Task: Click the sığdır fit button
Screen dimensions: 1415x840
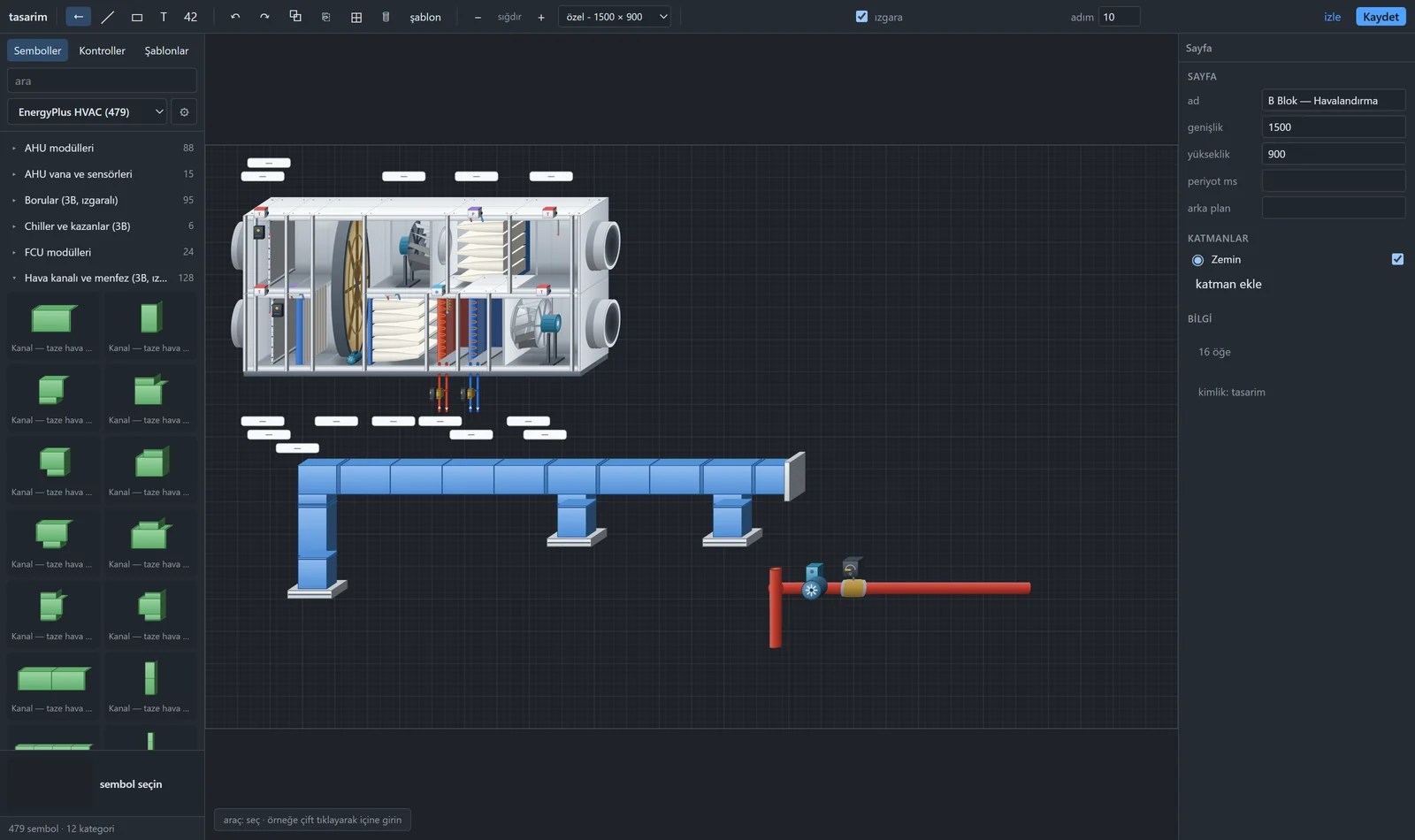Action: 509,17
